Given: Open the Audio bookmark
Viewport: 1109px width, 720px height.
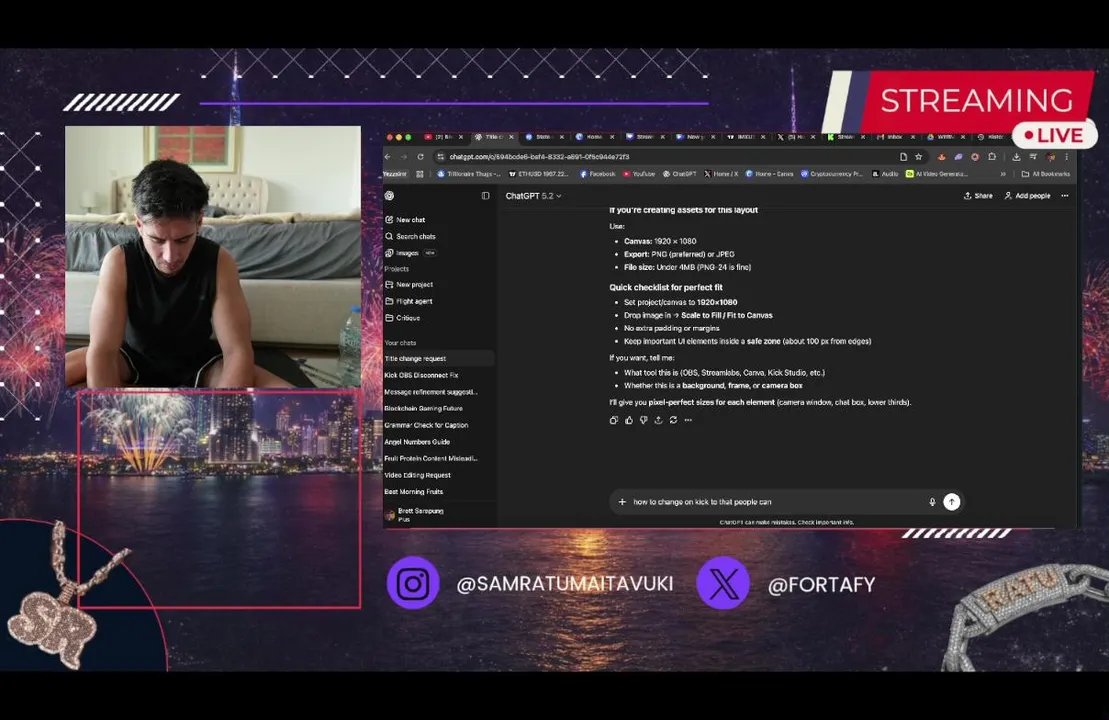Looking at the screenshot, I should [x=886, y=174].
